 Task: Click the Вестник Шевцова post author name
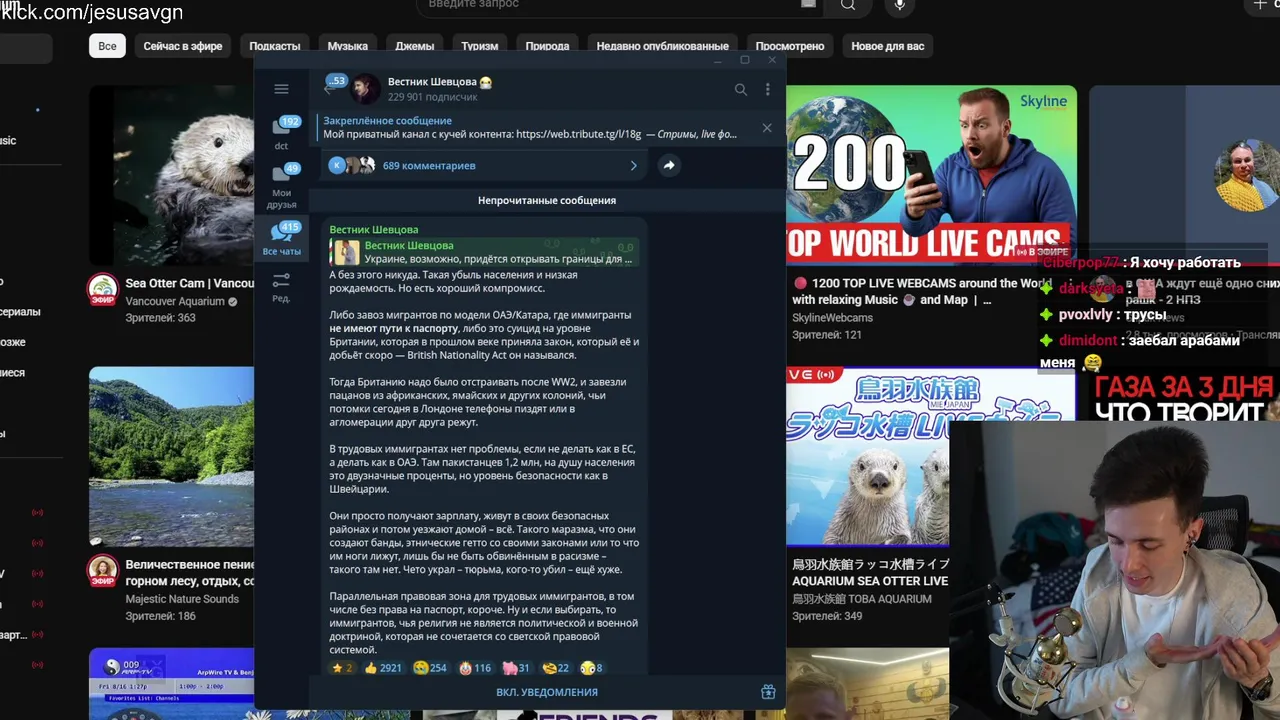tap(374, 229)
